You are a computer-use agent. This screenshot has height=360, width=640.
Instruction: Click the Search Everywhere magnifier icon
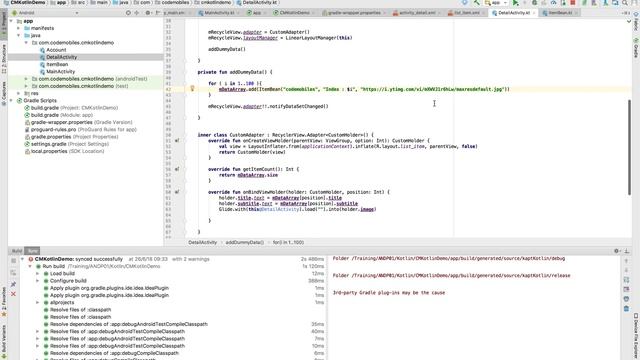pos(625,2)
